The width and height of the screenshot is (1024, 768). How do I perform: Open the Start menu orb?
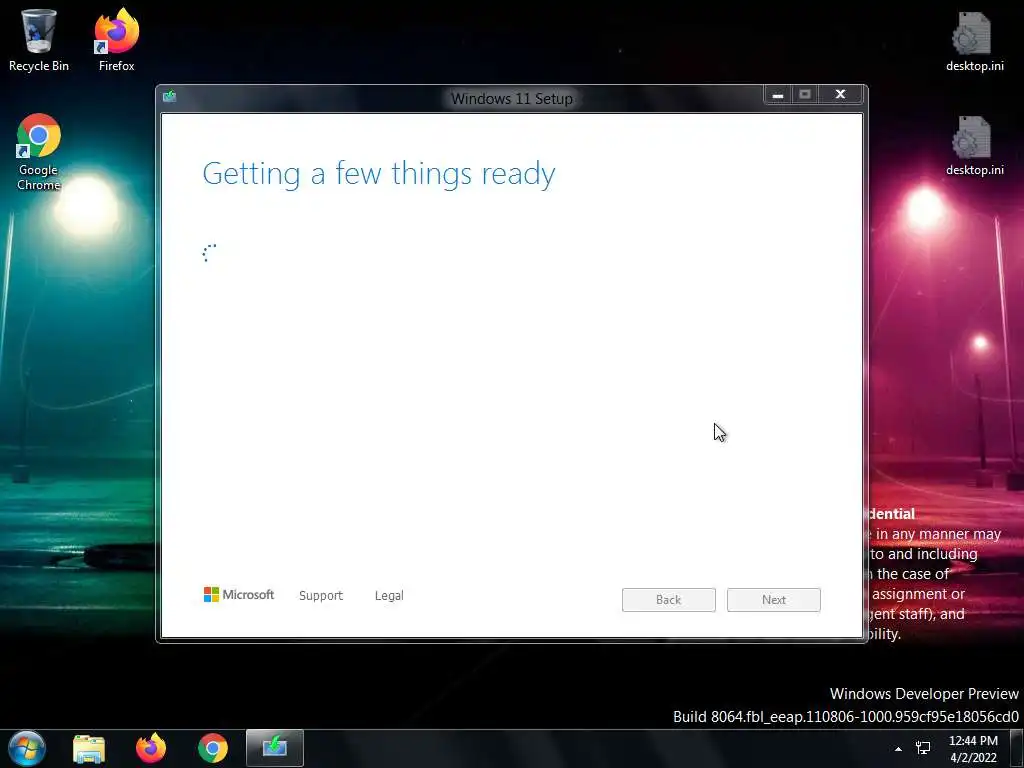[x=27, y=748]
